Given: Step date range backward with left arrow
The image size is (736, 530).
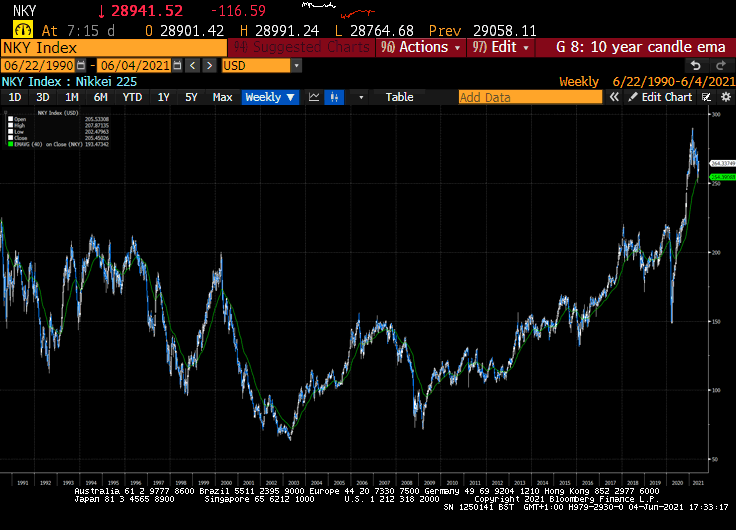Looking at the screenshot, I should tap(192, 65).
